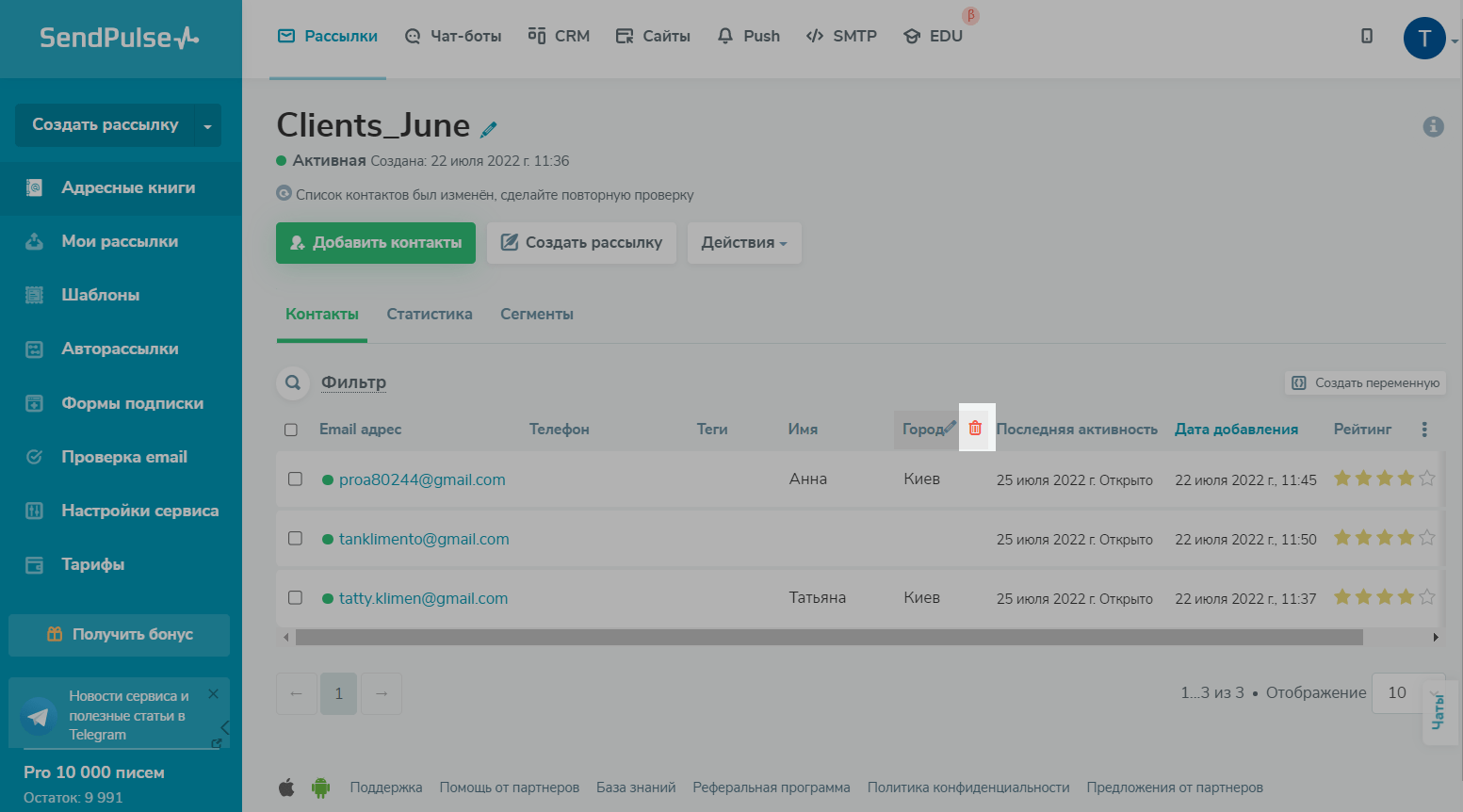
Task: Open the Сайты section
Action: tap(653, 36)
